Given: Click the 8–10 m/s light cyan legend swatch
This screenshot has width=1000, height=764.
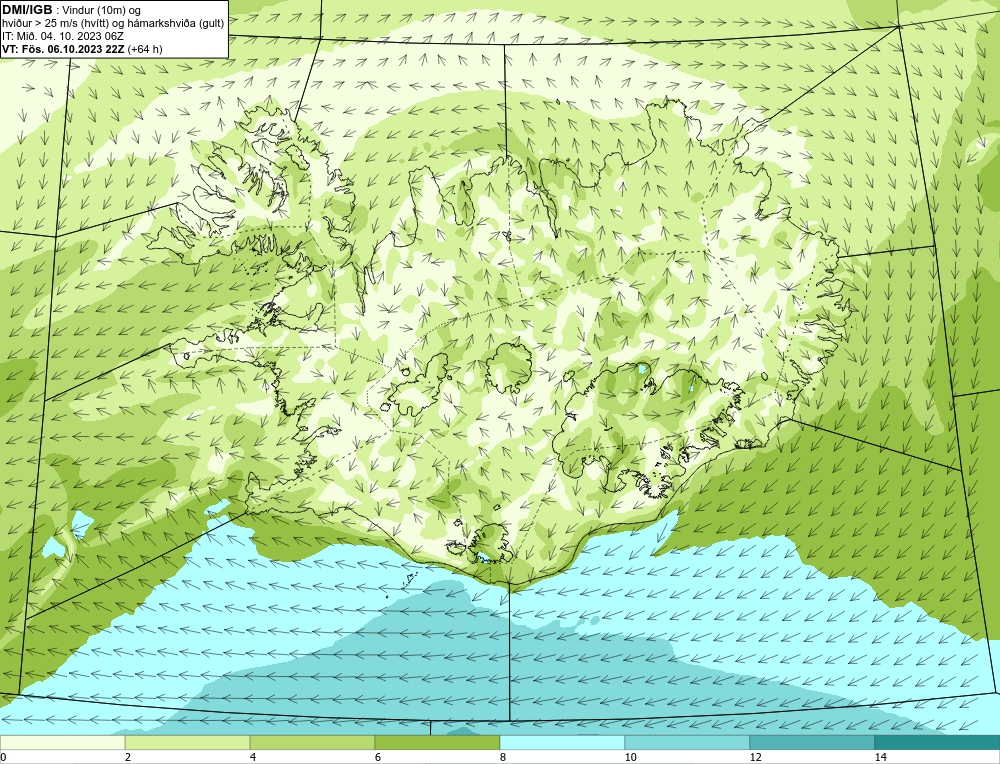Looking at the screenshot, I should [562, 743].
